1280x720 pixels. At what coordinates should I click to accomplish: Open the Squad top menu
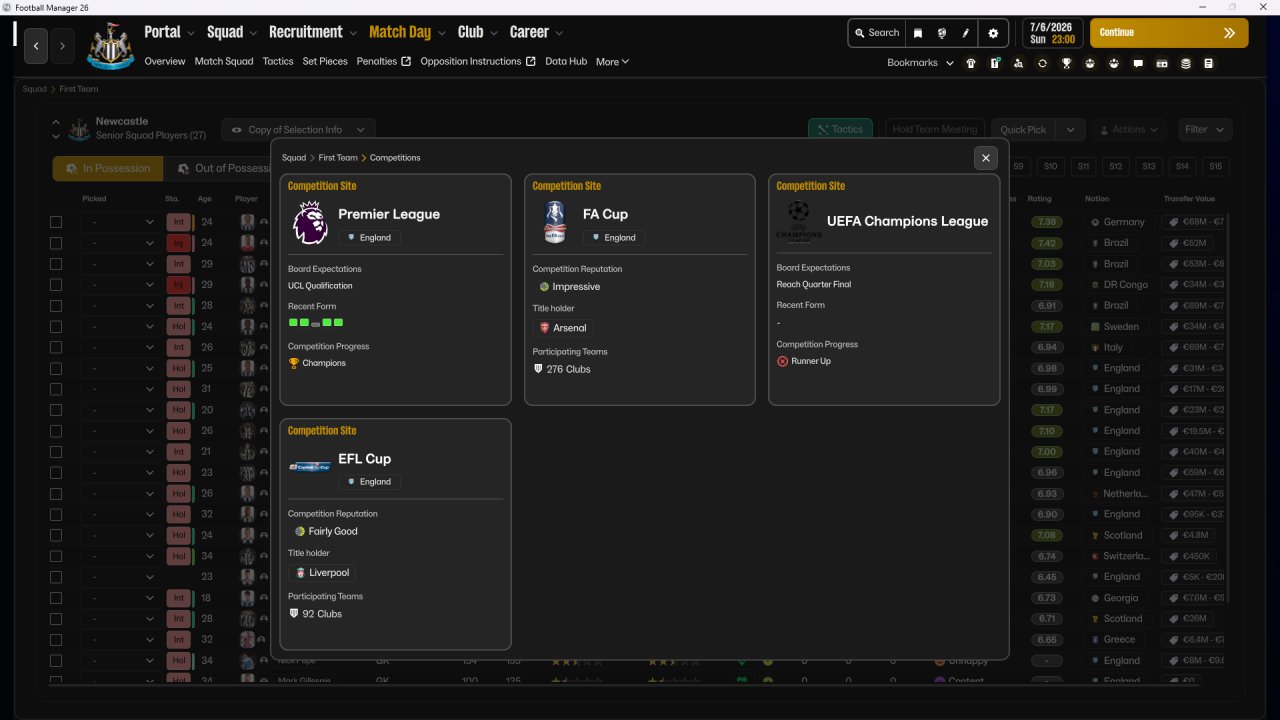click(x=225, y=32)
